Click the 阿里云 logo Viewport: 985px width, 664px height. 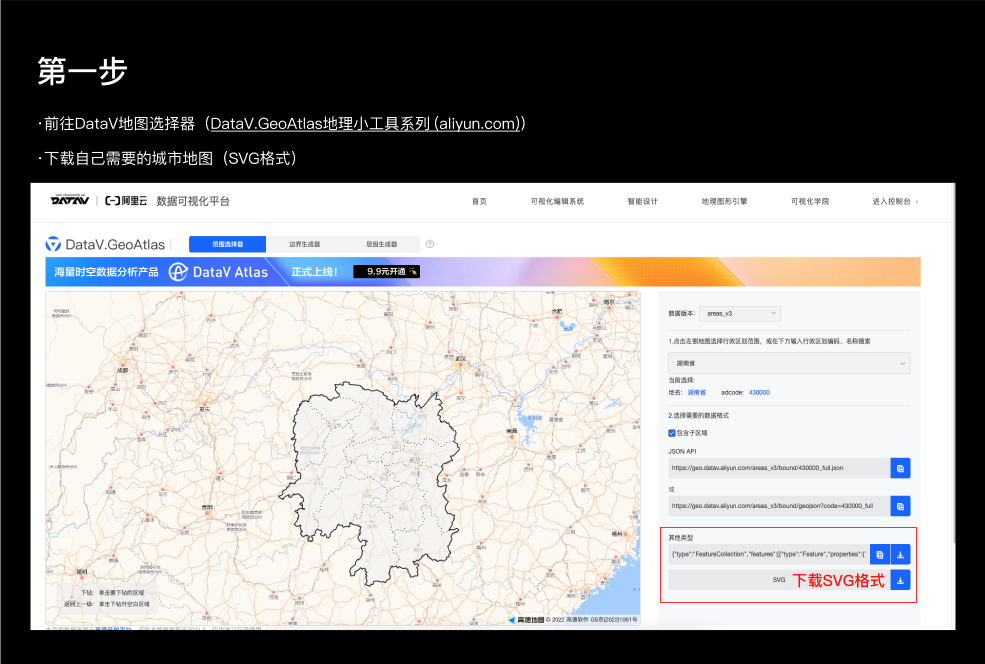pyautogui.click(x=126, y=201)
